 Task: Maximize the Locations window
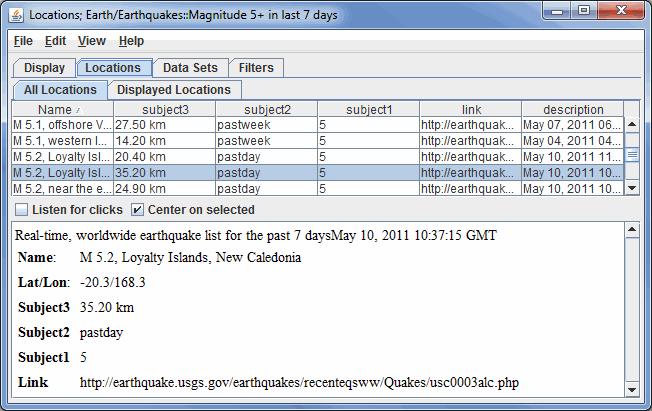584,12
